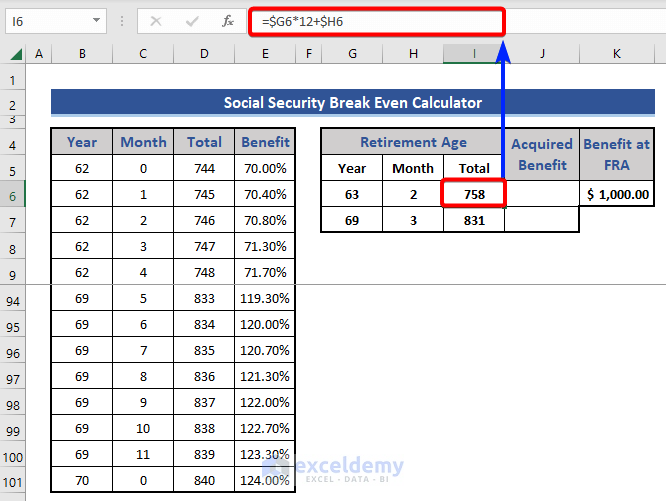
Task: Select column D header
Action: click(204, 54)
